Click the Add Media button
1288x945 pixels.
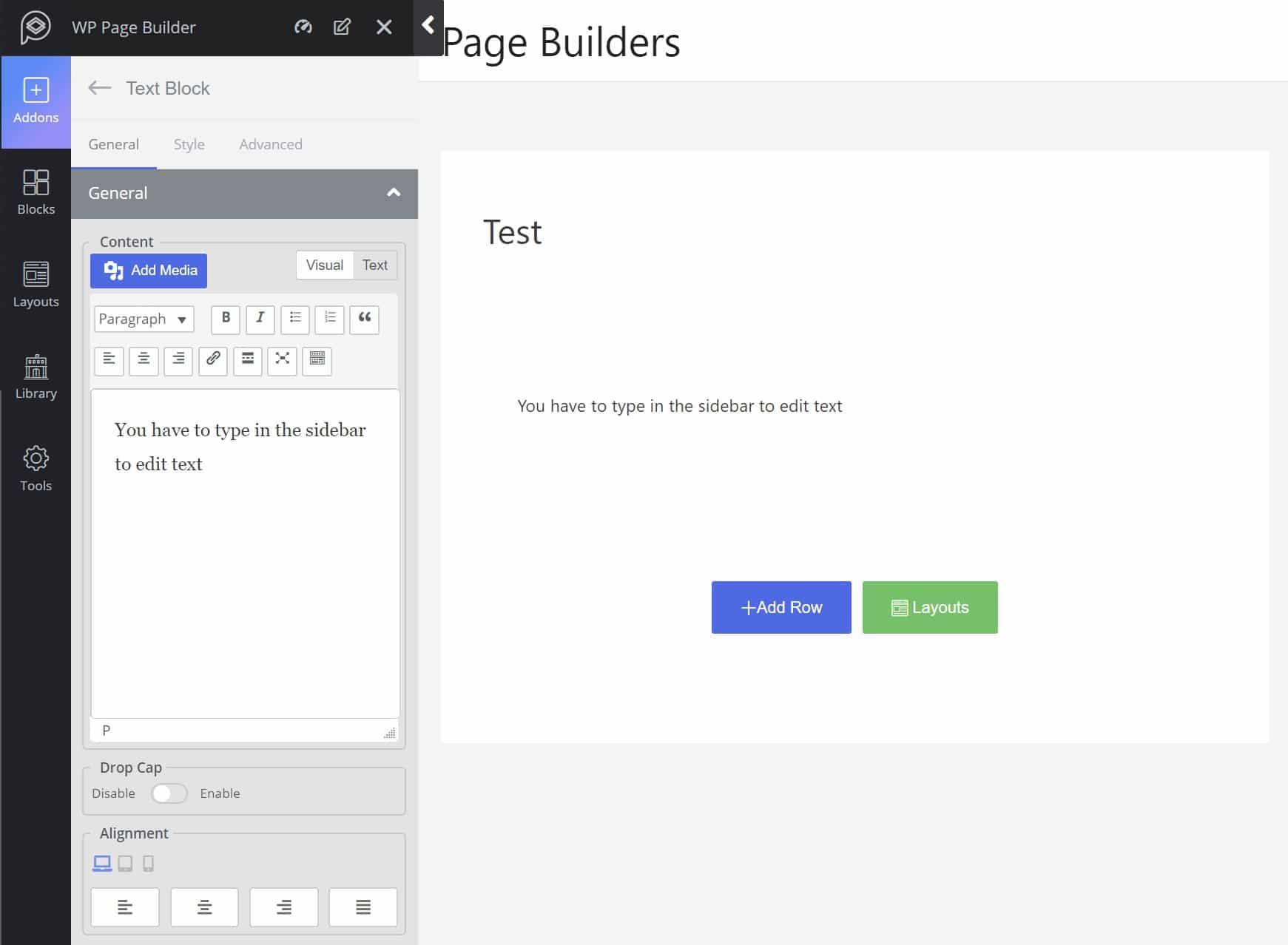tap(149, 271)
